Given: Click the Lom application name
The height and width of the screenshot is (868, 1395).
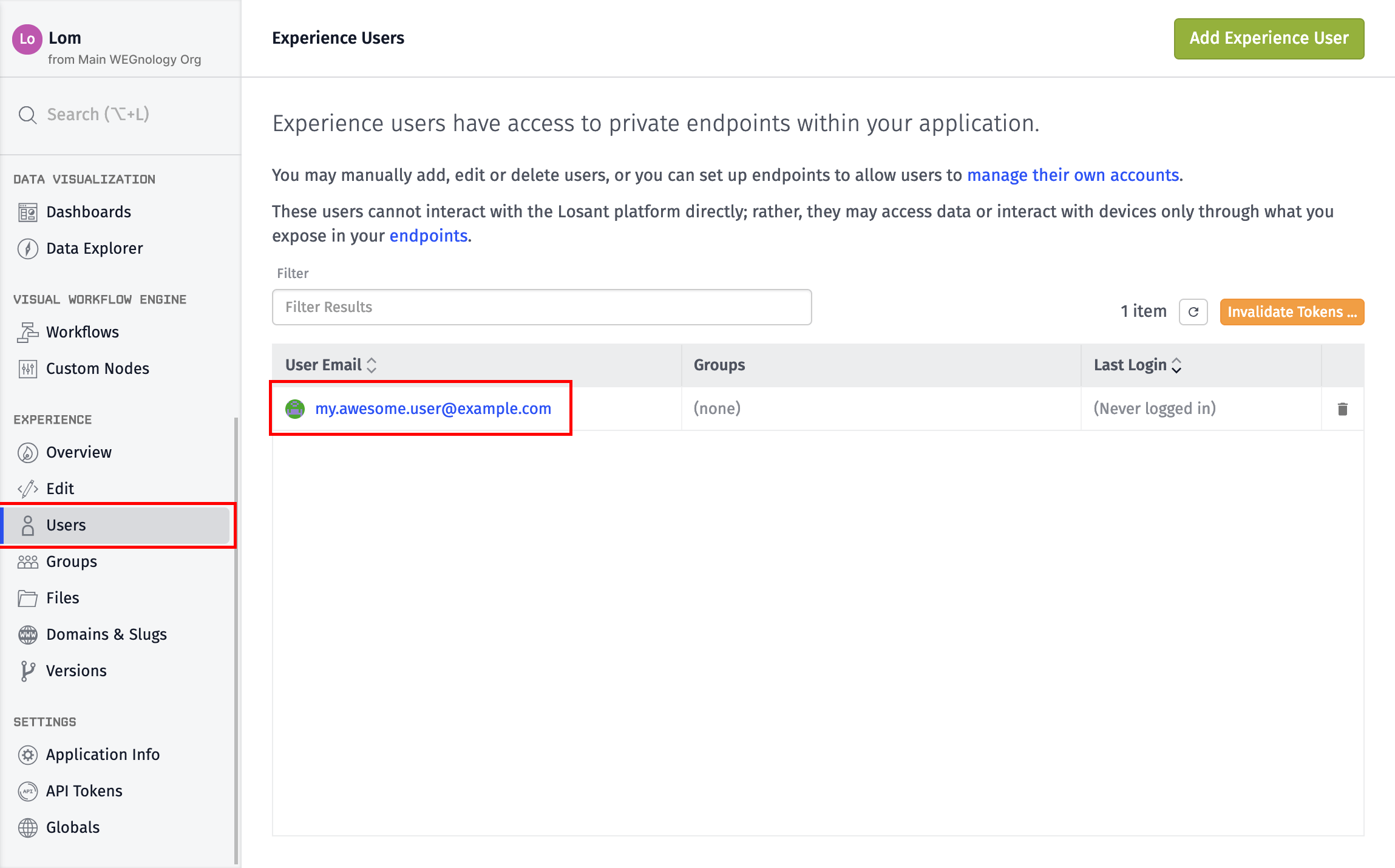Looking at the screenshot, I should 65,38.
